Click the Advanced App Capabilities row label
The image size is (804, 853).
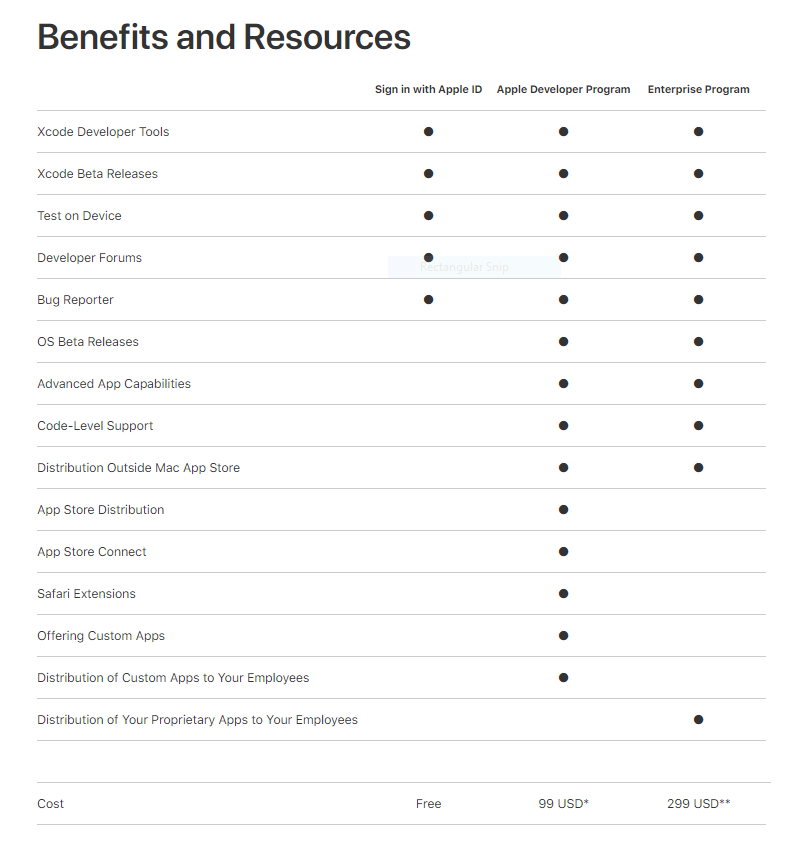(114, 384)
